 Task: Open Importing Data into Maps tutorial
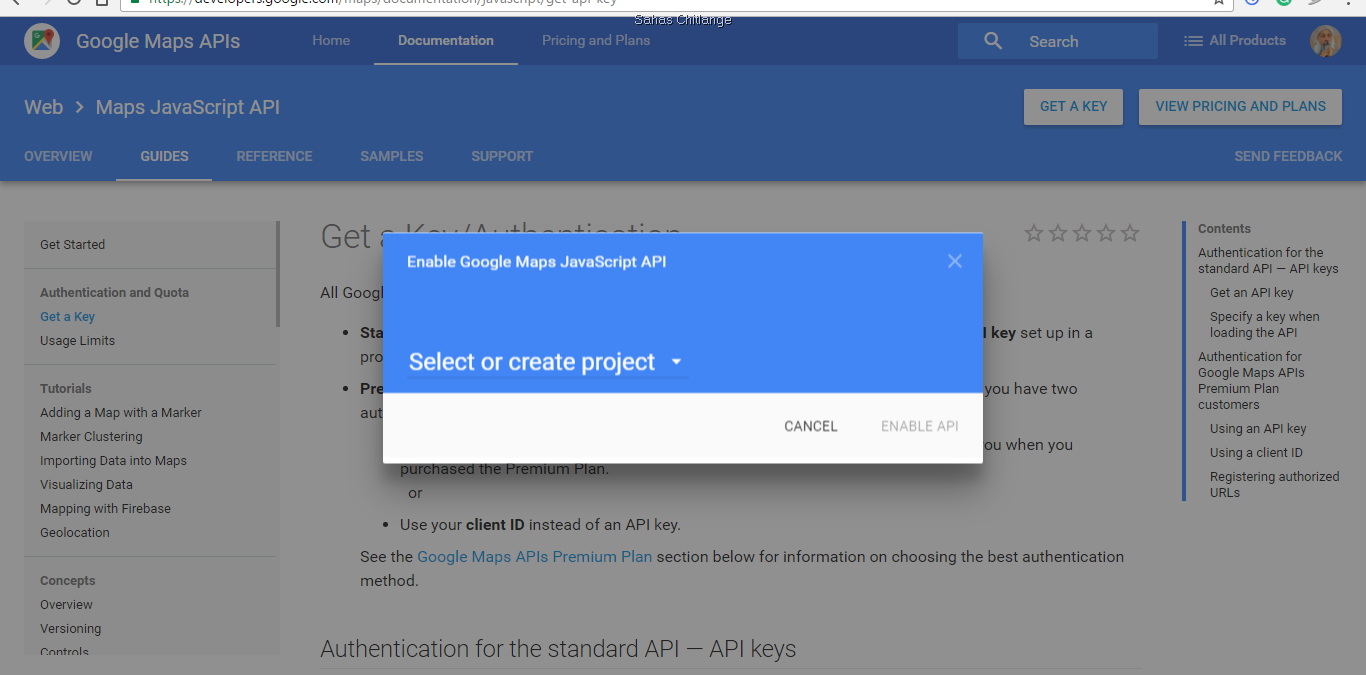coord(113,461)
